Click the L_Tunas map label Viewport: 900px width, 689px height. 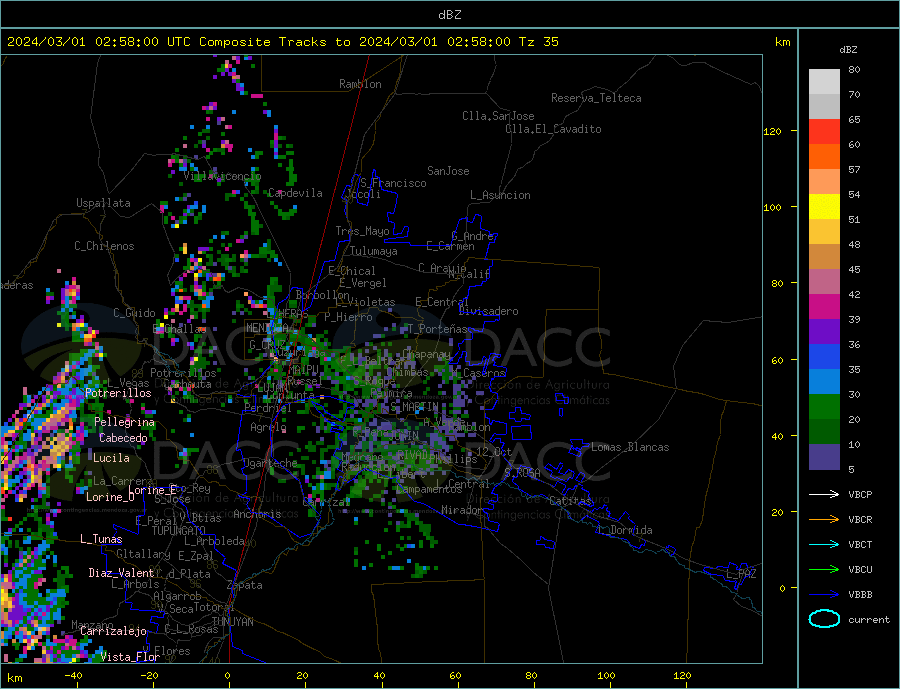pyautogui.click(x=101, y=539)
